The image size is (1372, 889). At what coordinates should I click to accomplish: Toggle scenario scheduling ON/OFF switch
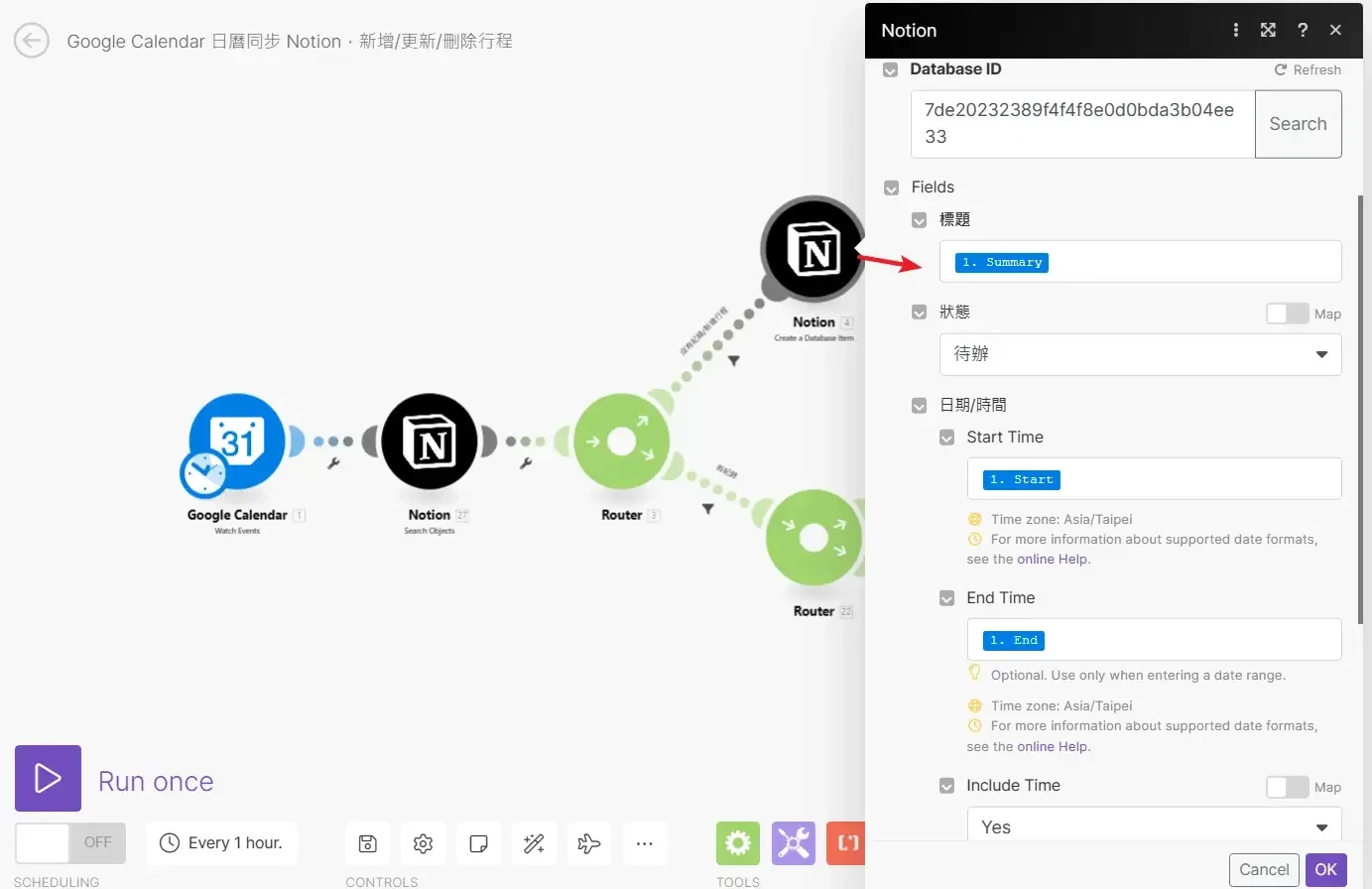tap(70, 842)
